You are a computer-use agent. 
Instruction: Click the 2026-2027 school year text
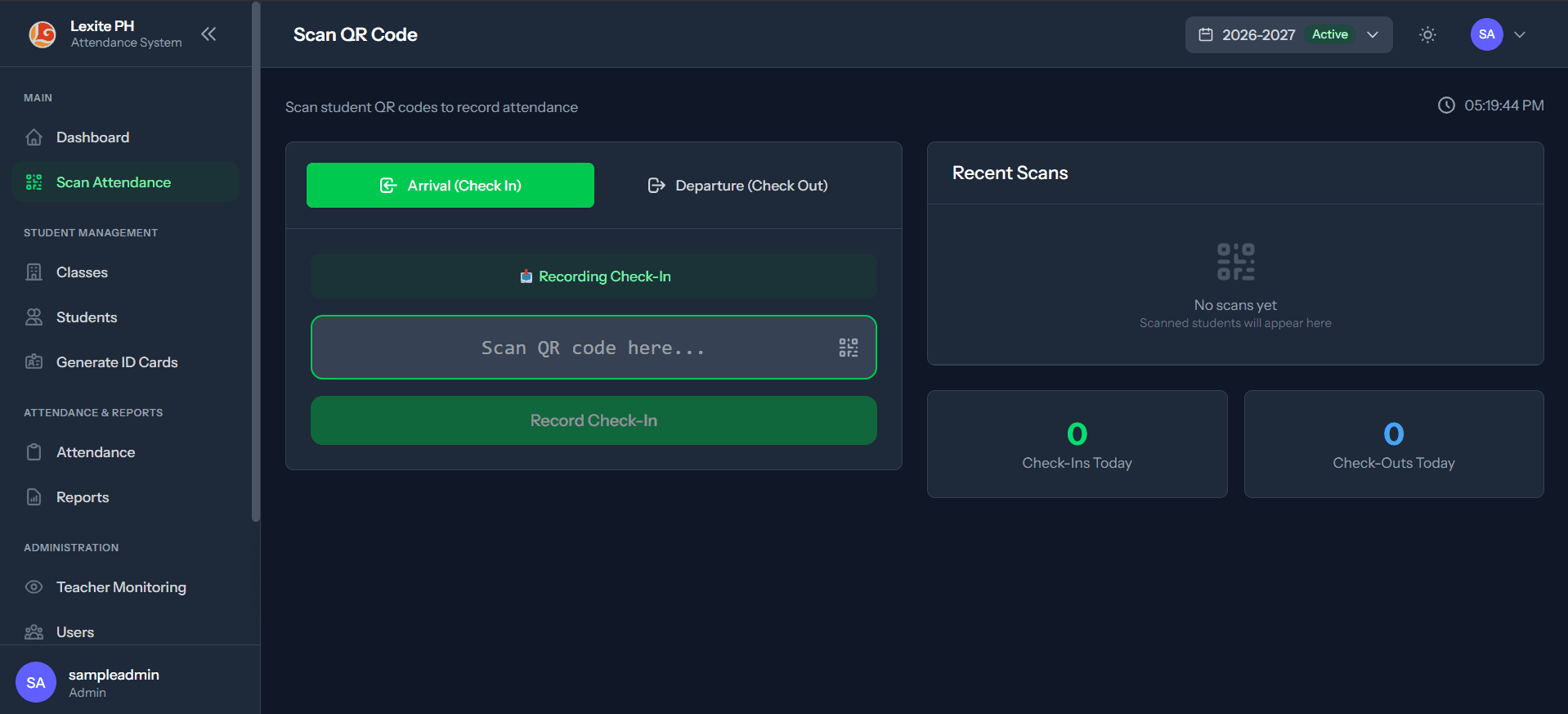1258,34
